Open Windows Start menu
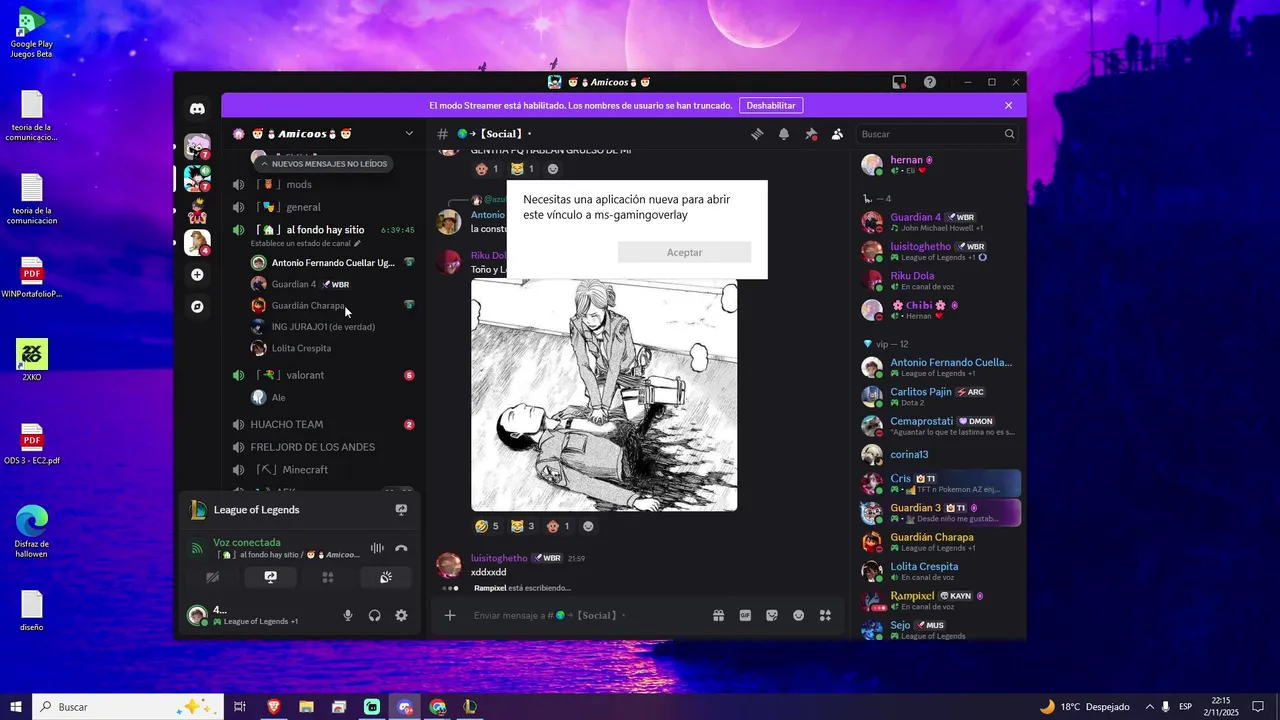This screenshot has width=1280, height=720. point(15,707)
